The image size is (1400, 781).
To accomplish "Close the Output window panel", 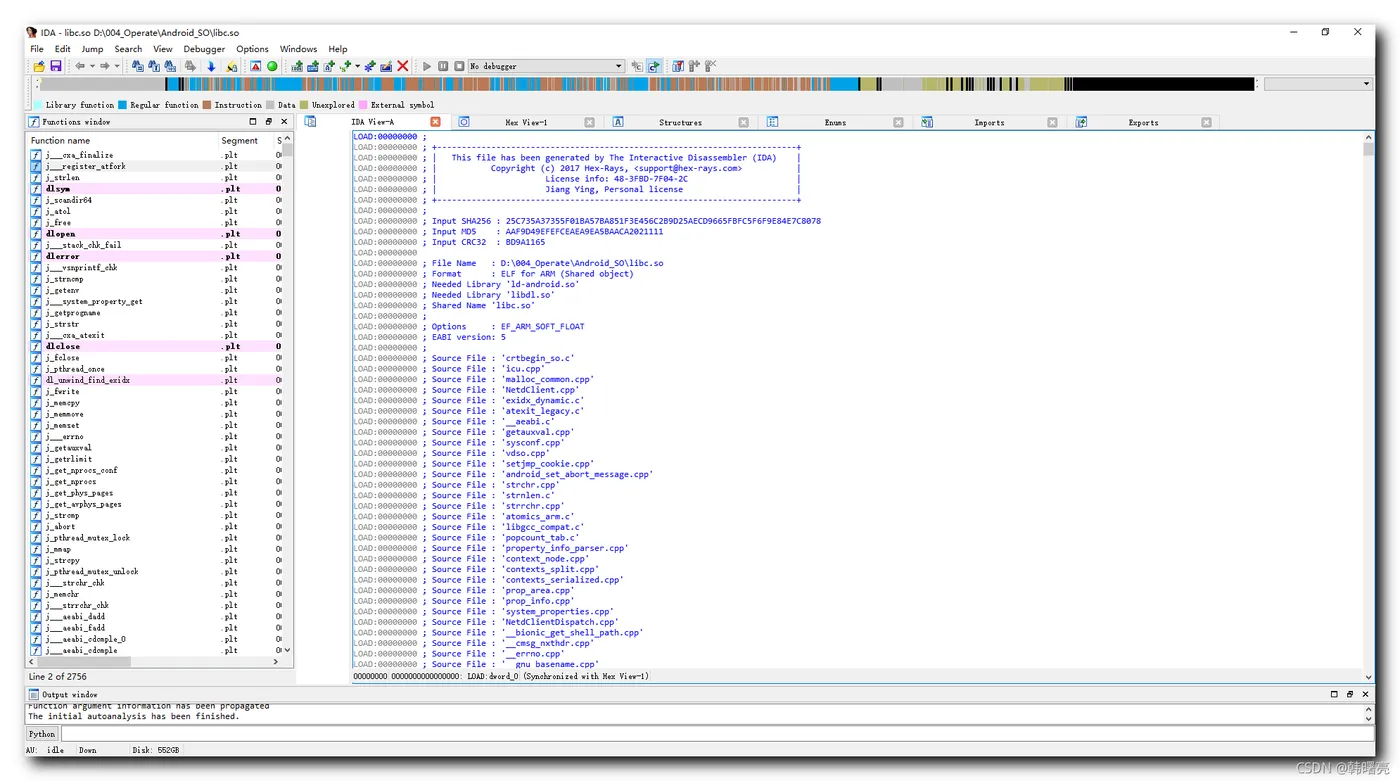I will (1364, 694).
